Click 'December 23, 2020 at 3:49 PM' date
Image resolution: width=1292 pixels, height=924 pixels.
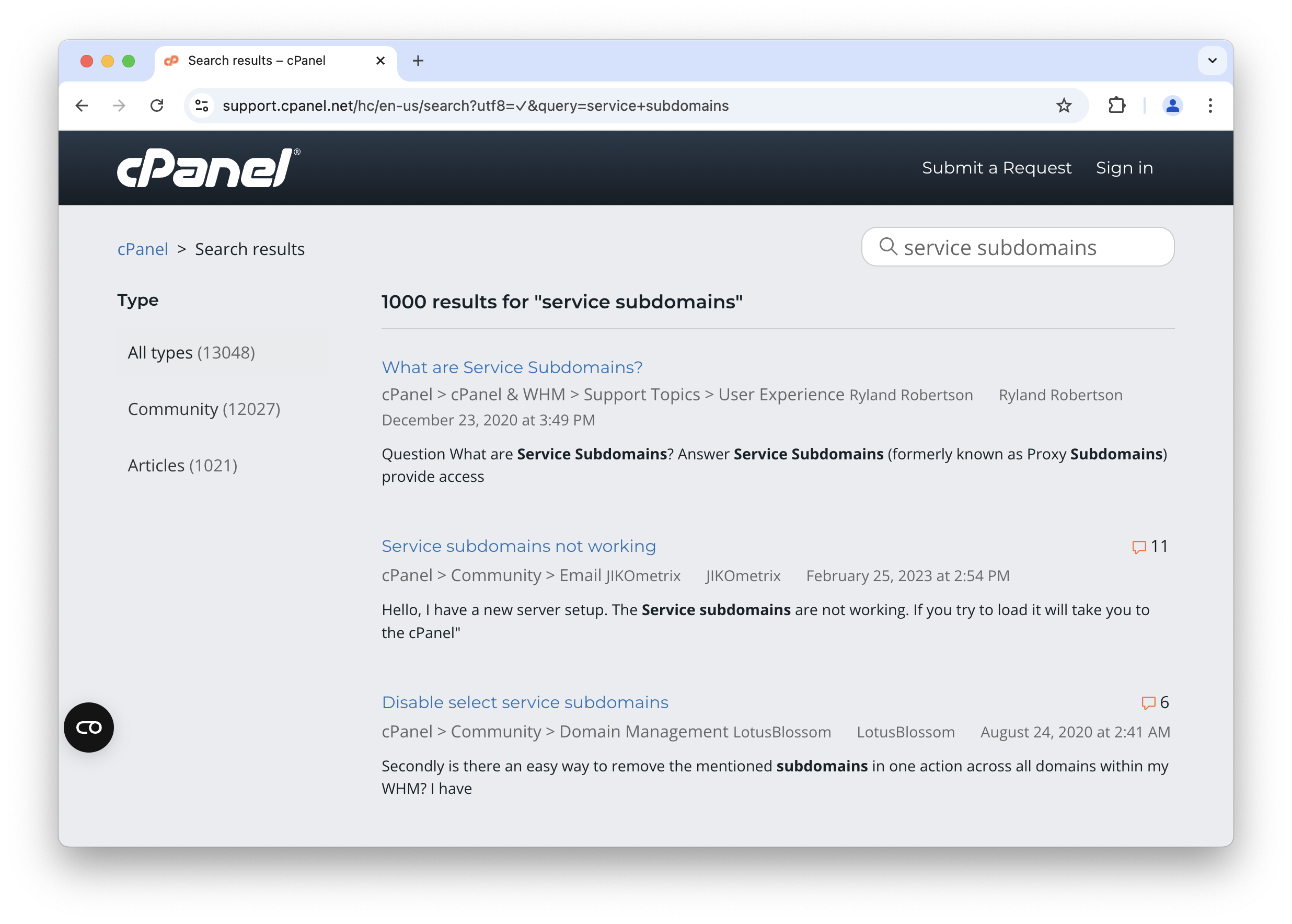coord(488,420)
